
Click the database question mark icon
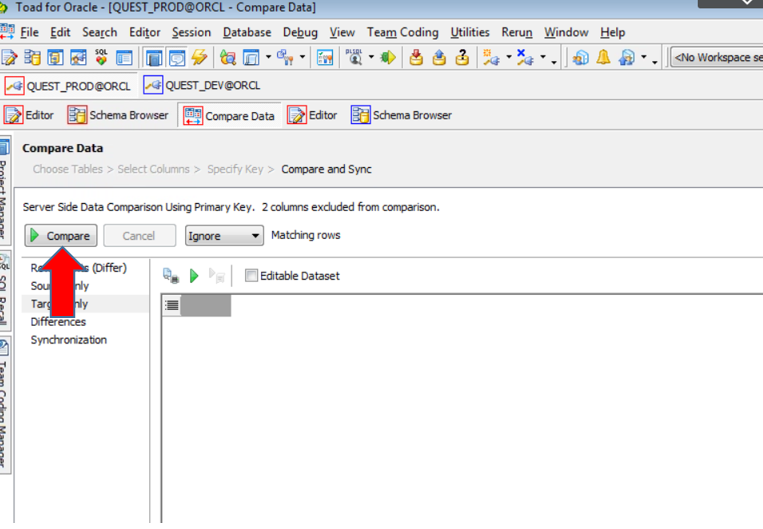point(462,57)
